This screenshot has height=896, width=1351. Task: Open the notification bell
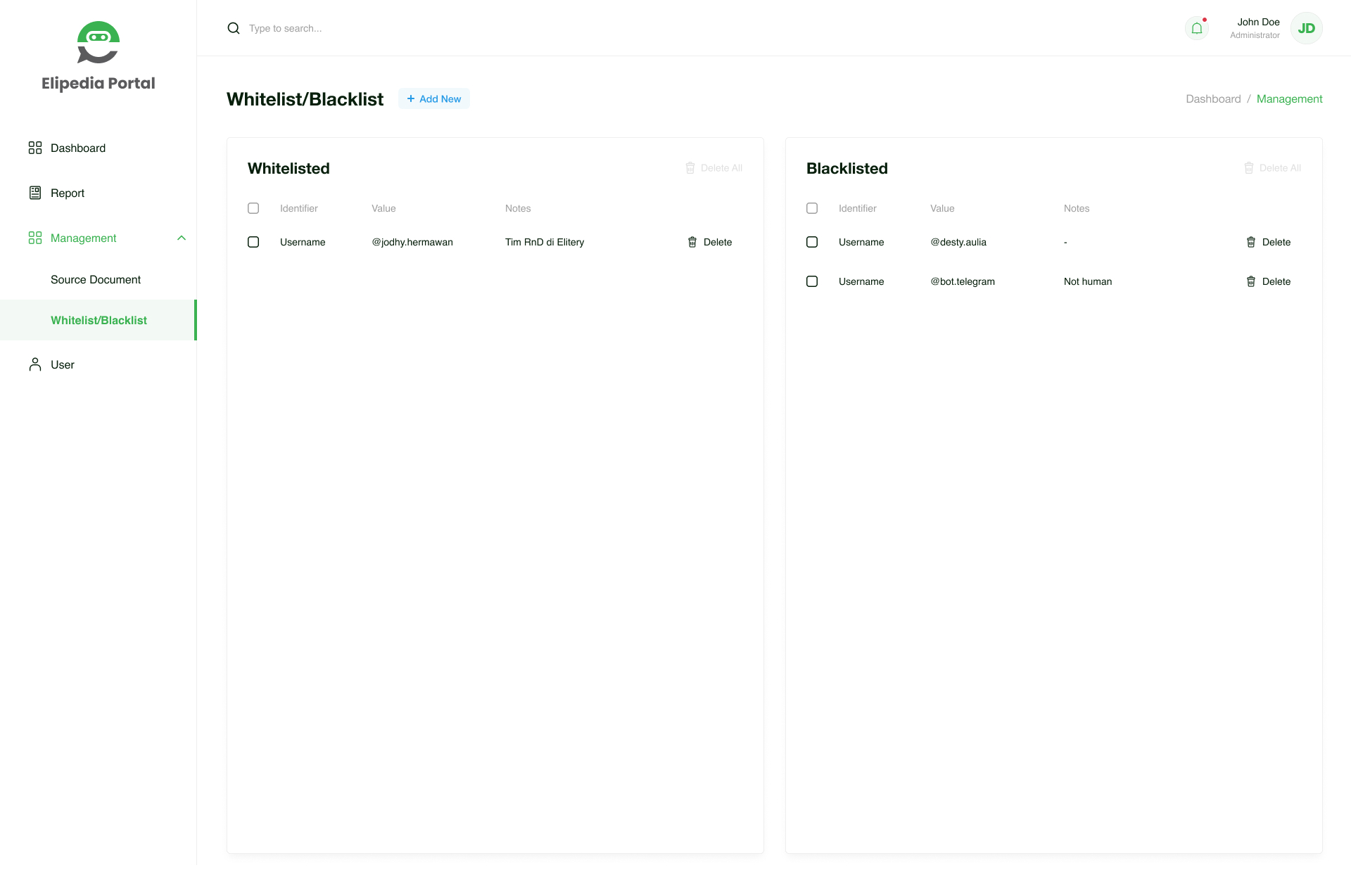(x=1197, y=28)
